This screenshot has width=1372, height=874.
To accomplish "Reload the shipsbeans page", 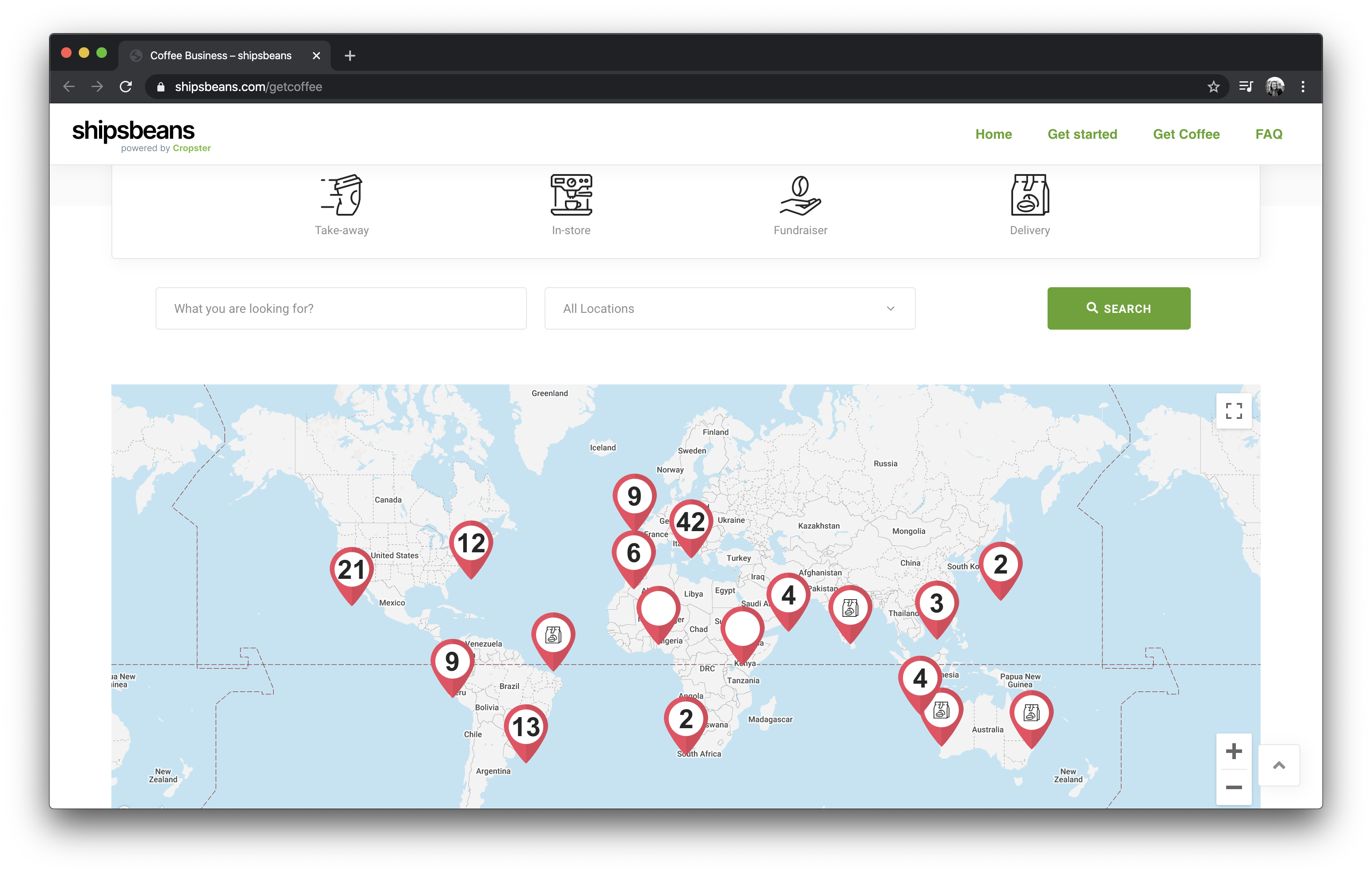I will [x=126, y=87].
